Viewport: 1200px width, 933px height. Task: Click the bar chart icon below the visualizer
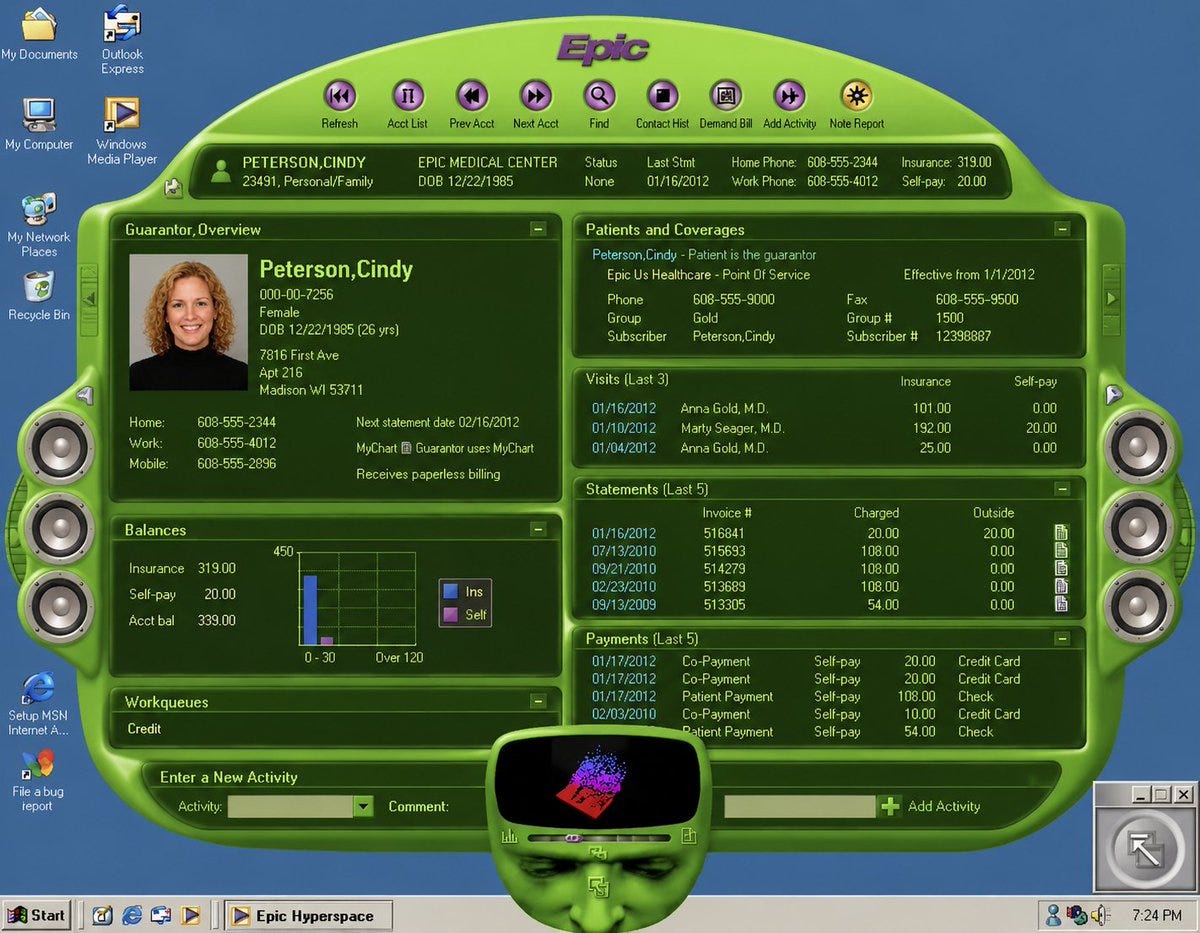click(510, 836)
